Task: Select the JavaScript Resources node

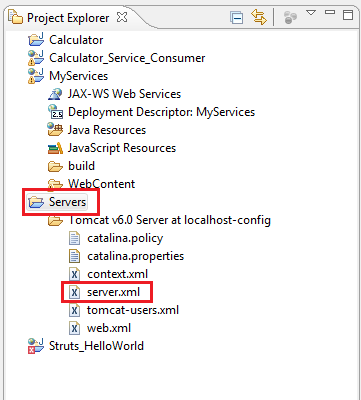Action: 122,148
